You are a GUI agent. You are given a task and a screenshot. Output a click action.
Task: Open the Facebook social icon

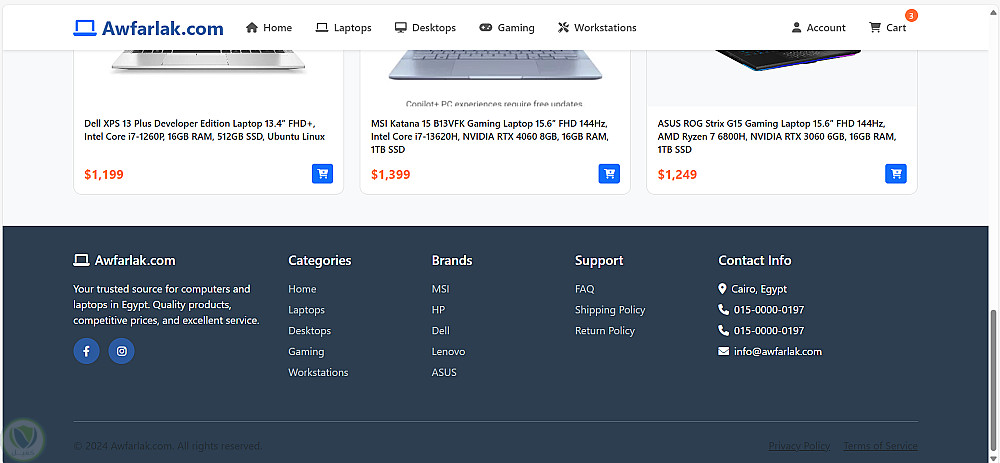coord(86,351)
